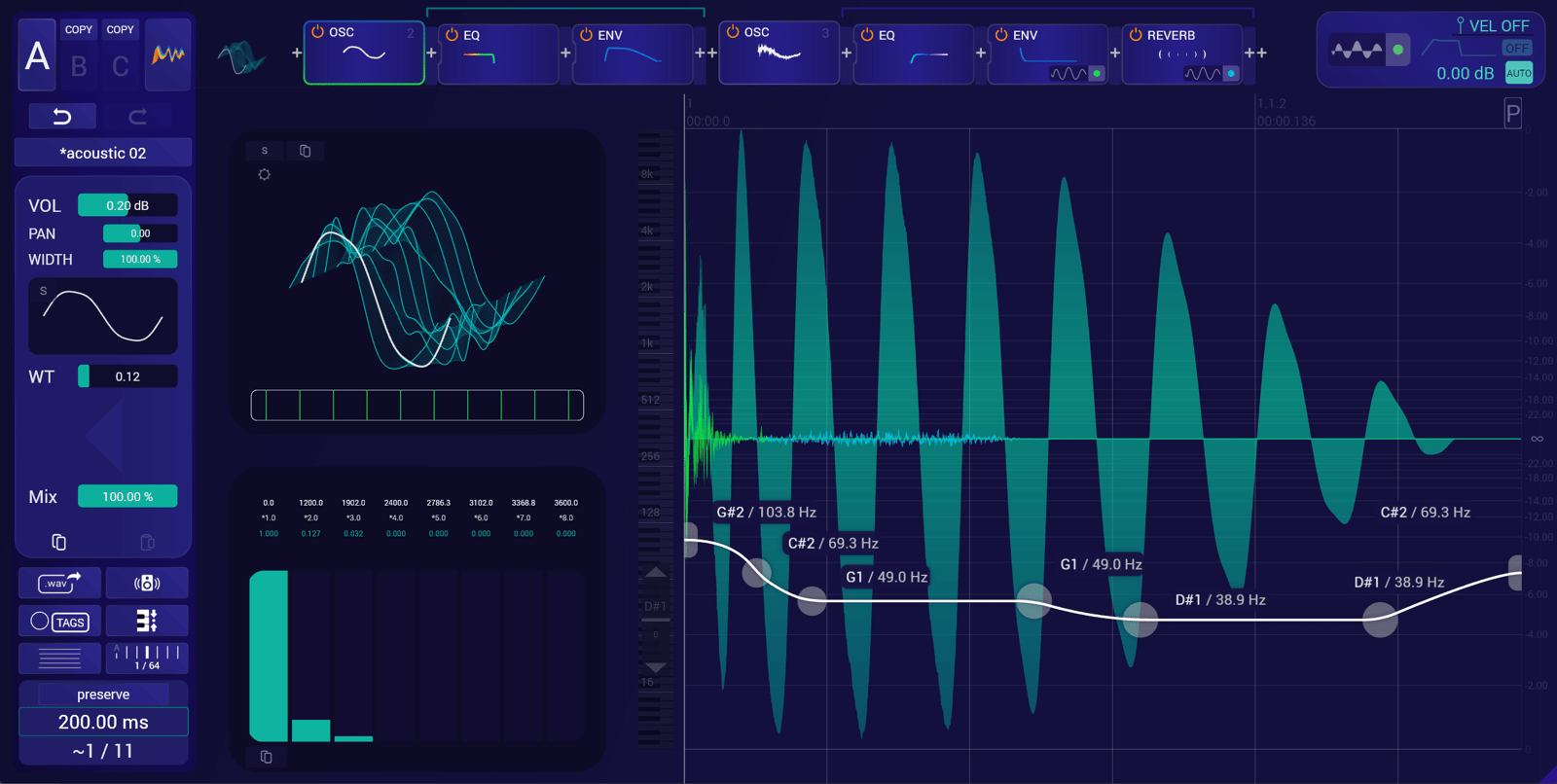Click the P button at top right
1557x784 pixels.
click(1512, 114)
